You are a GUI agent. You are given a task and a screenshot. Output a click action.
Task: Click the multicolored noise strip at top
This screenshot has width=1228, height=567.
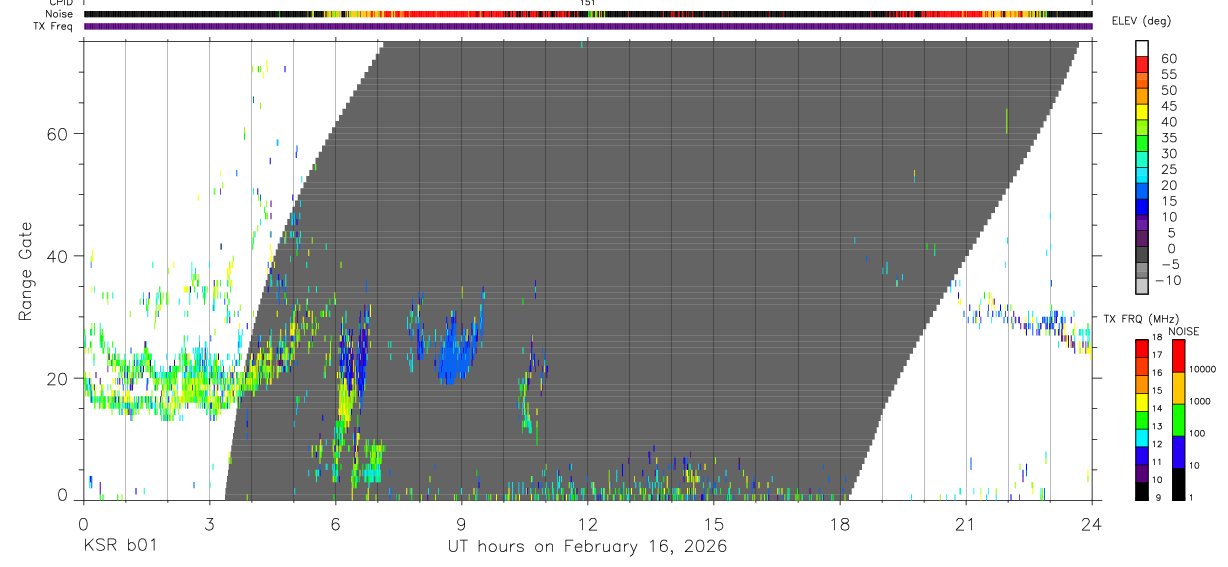pyautogui.click(x=587, y=14)
